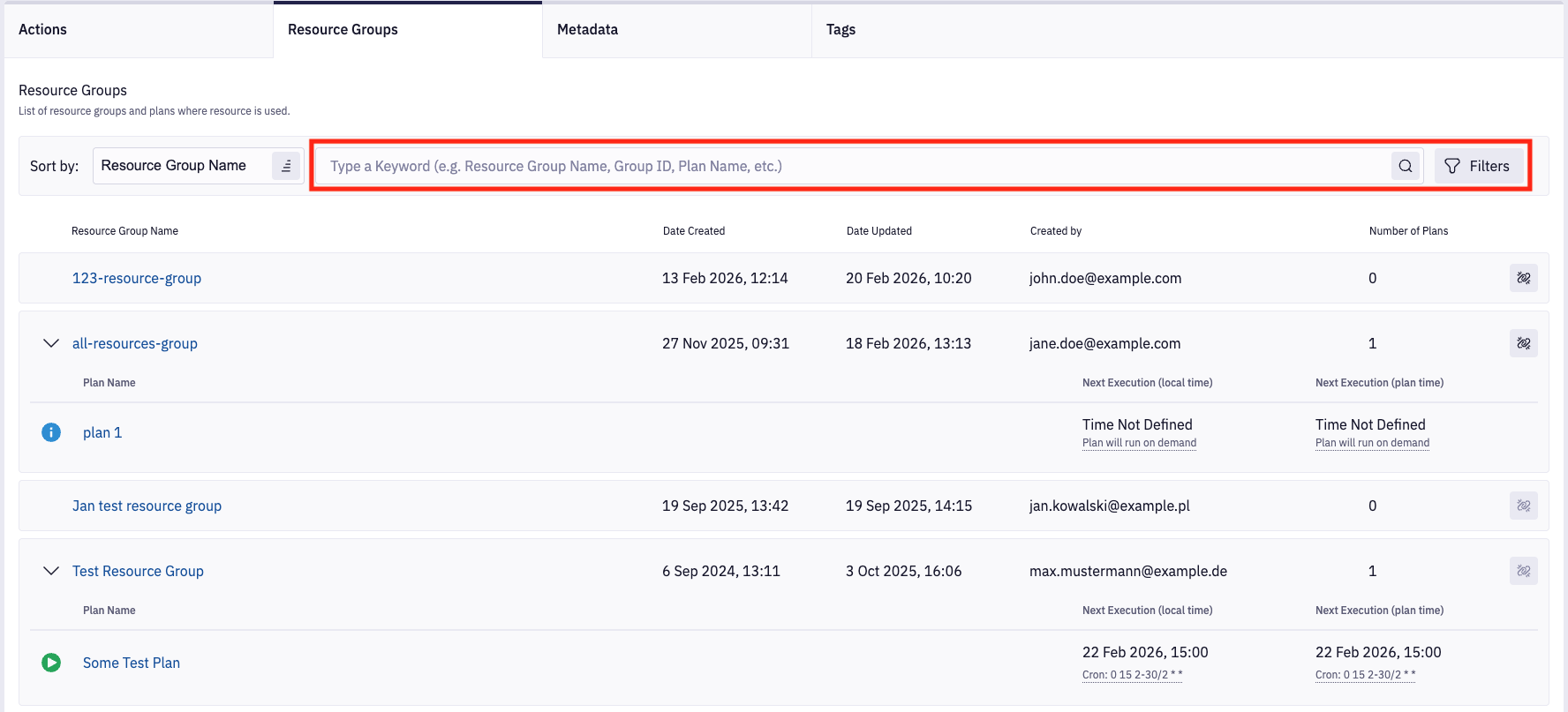
Task: Click unlink icon for Test Resource Group
Action: click(1523, 571)
